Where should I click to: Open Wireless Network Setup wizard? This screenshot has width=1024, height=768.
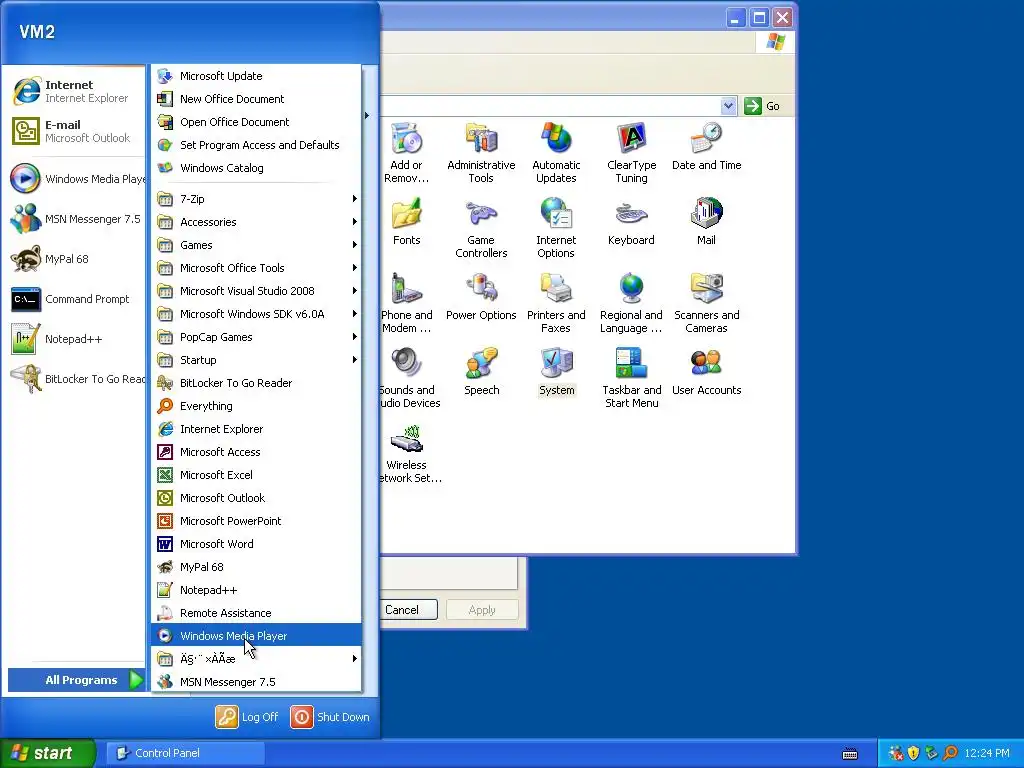point(409,453)
